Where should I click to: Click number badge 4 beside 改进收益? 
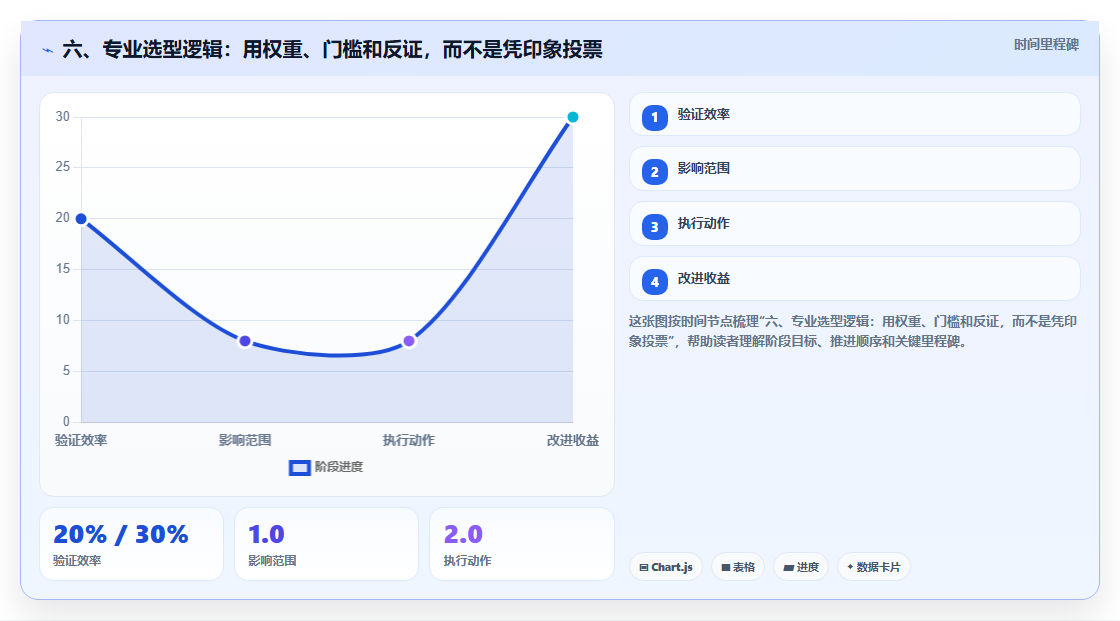pyautogui.click(x=654, y=282)
